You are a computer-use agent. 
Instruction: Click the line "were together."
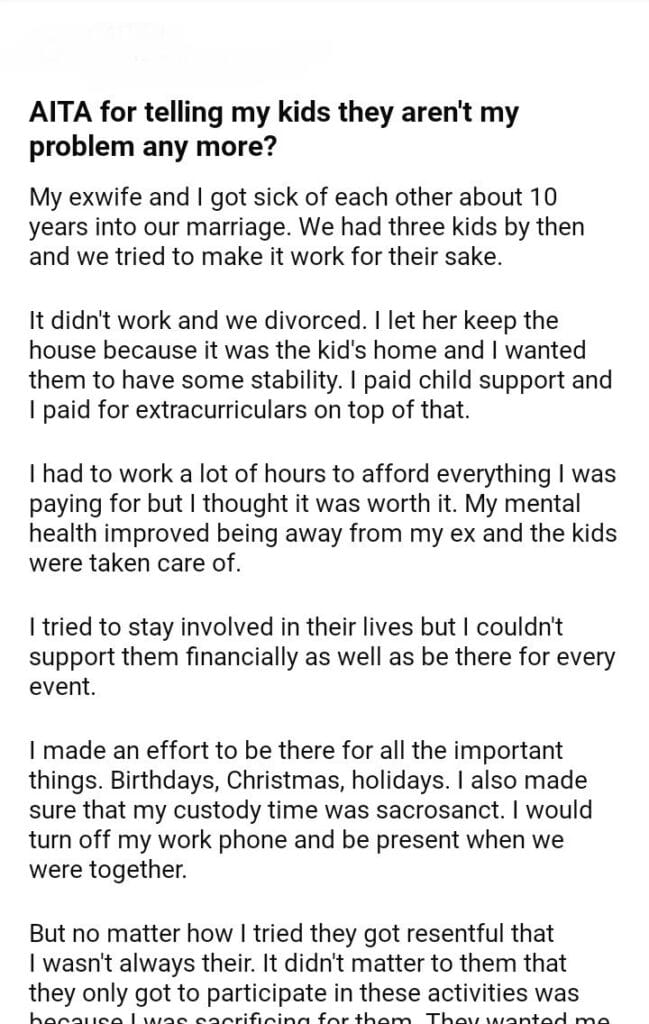pos(108,869)
